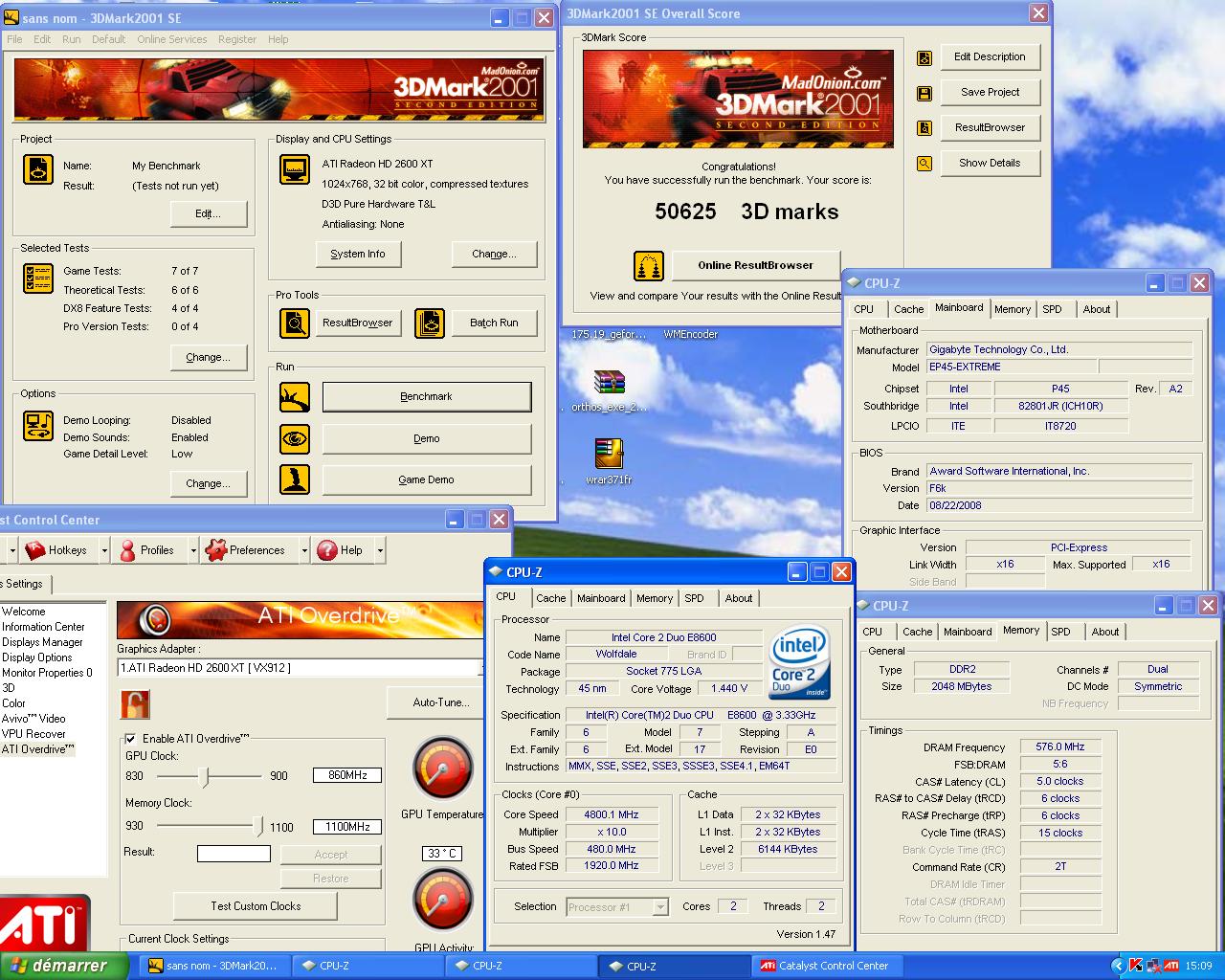This screenshot has height=980, width=1225.
Task: Open the Hotkeys dropdown arrow
Action: 102,550
